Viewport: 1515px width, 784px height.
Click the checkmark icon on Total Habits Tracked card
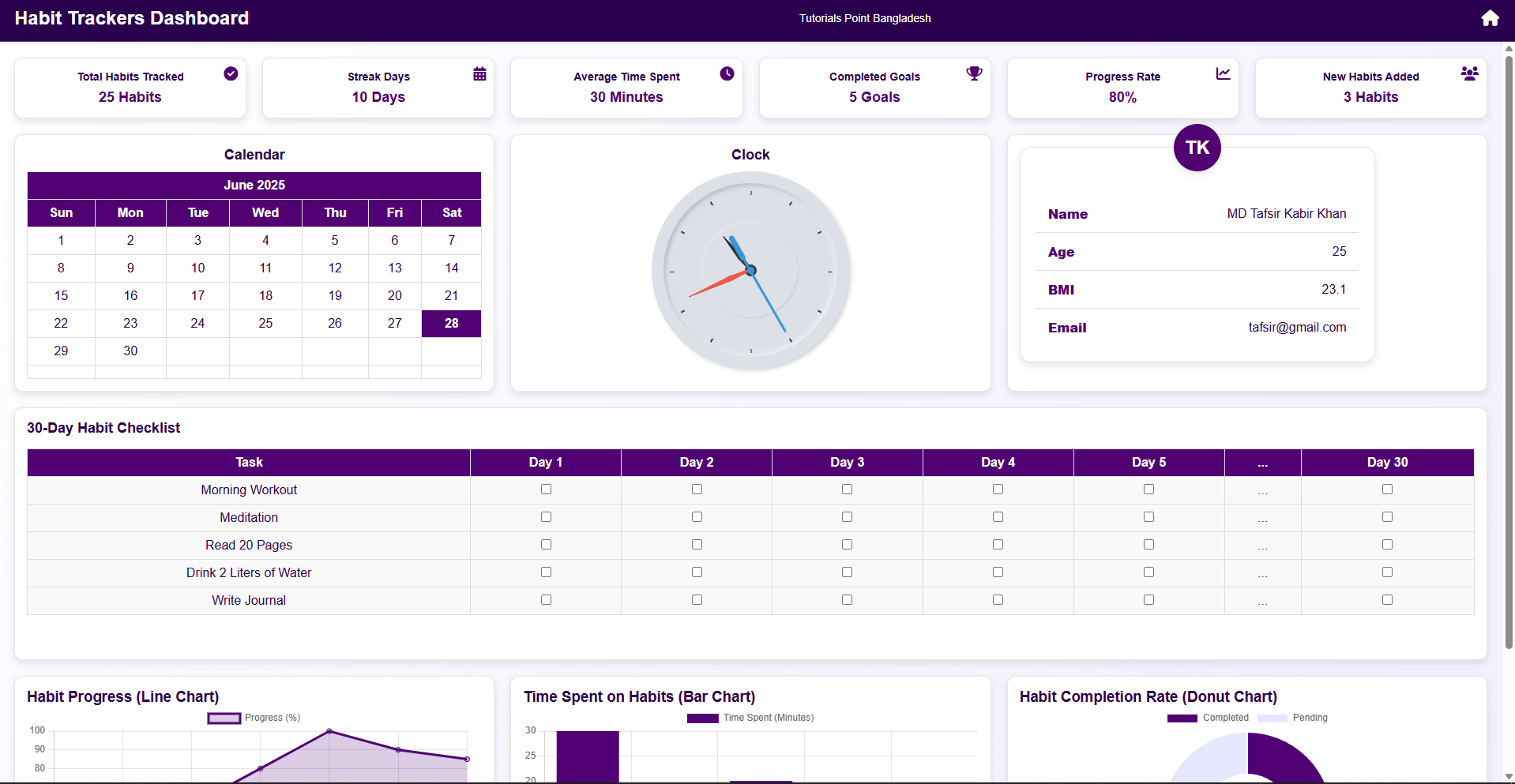(231, 73)
